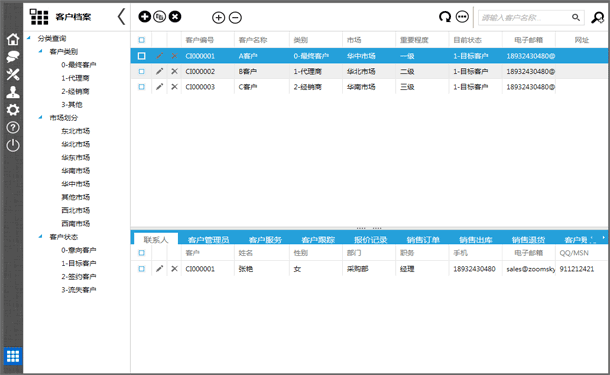Open the more options ellipsis icon
The image size is (610, 375).
tap(462, 17)
